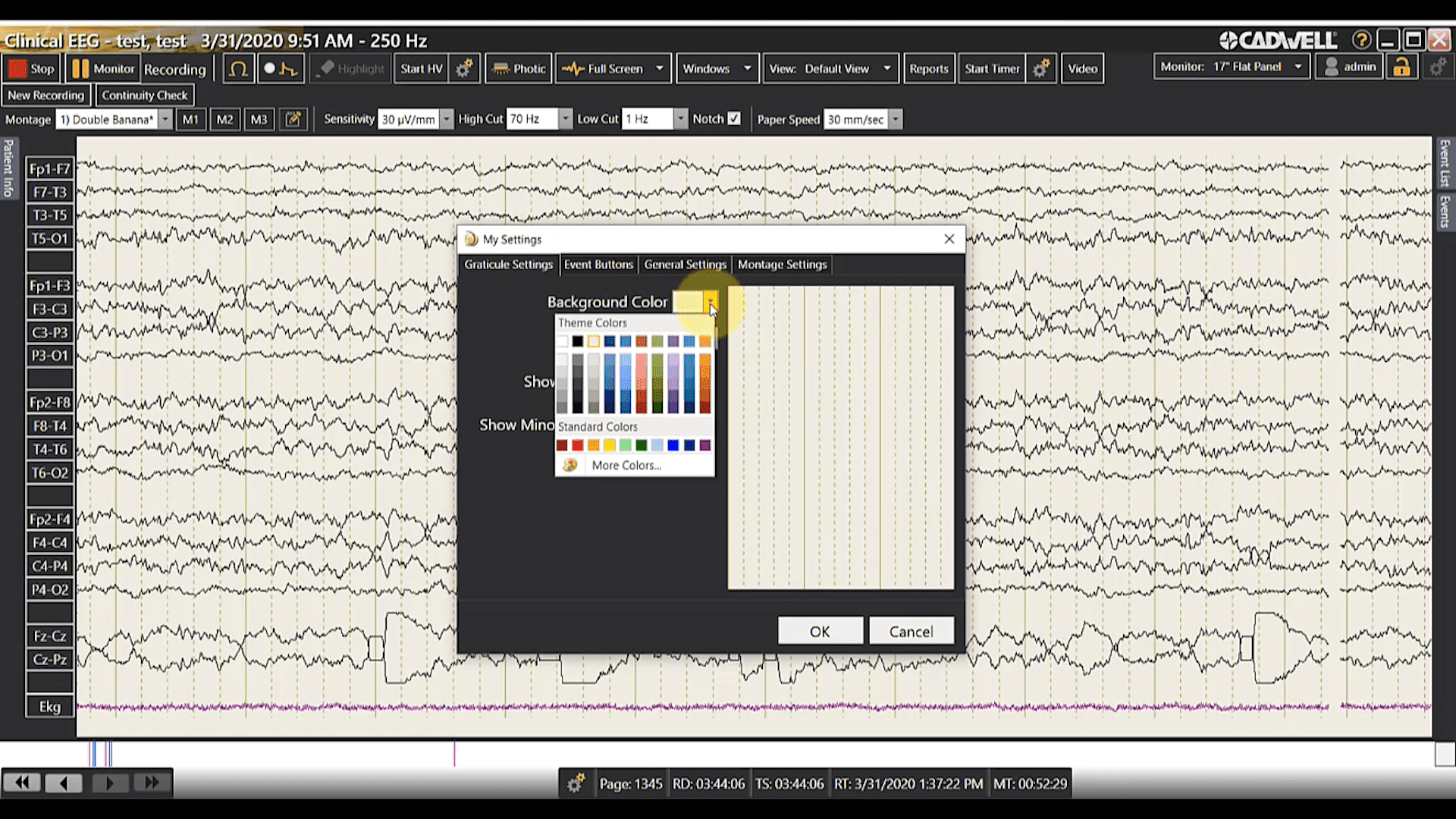Viewport: 1456px width, 819px height.
Task: Toggle the Monitor pause button
Action: [x=103, y=69]
